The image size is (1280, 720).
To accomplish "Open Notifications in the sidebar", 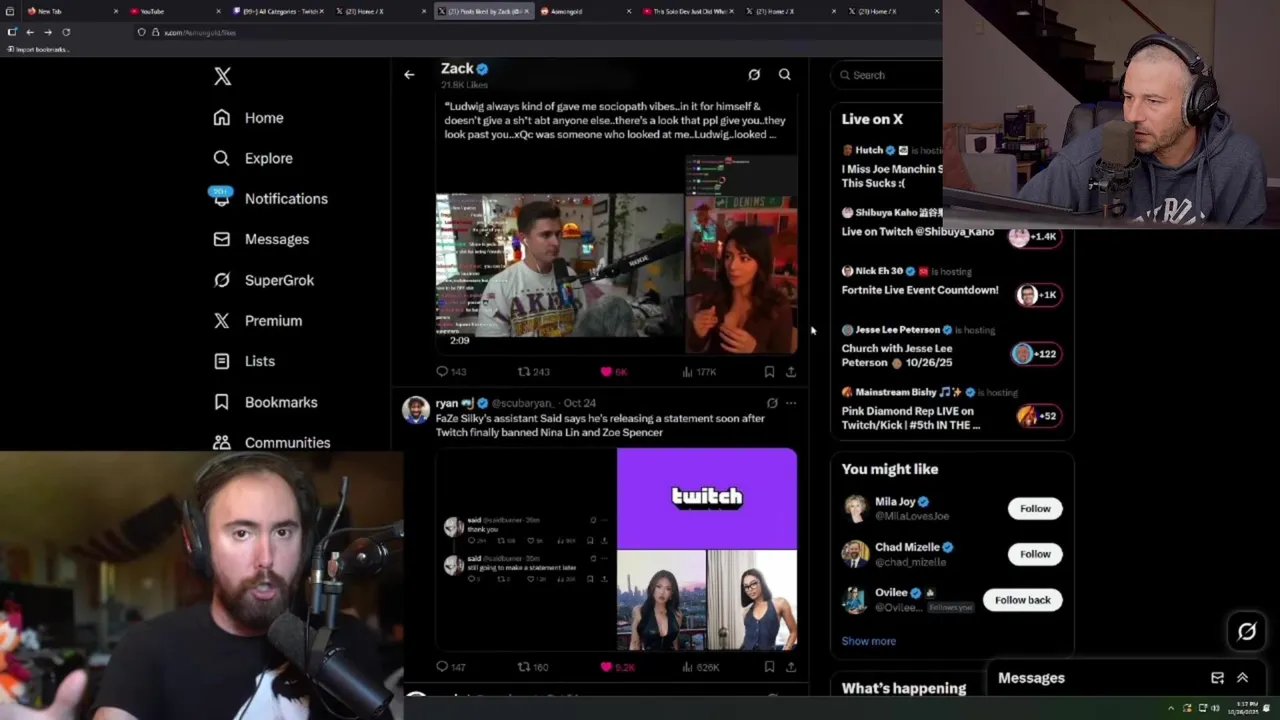I will (270, 198).
